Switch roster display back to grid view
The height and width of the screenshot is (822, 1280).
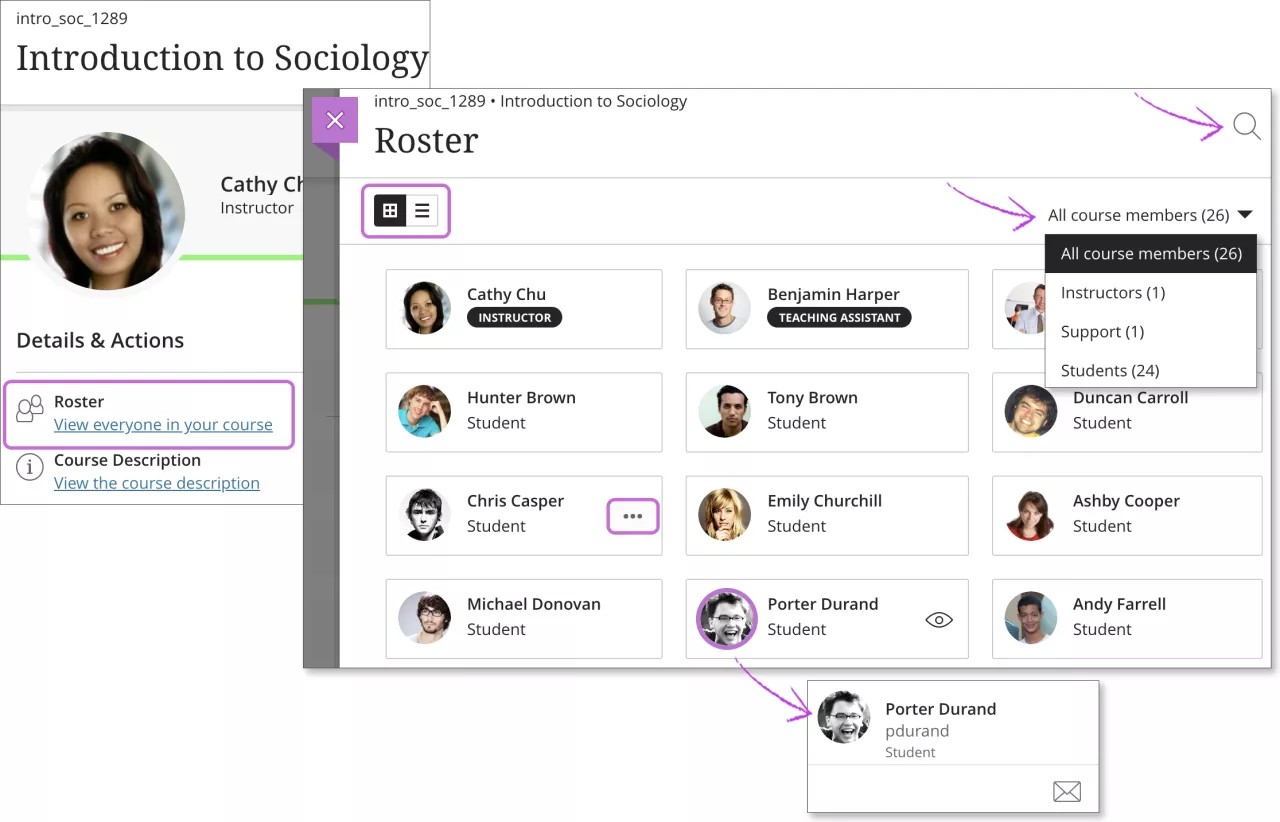coord(389,210)
